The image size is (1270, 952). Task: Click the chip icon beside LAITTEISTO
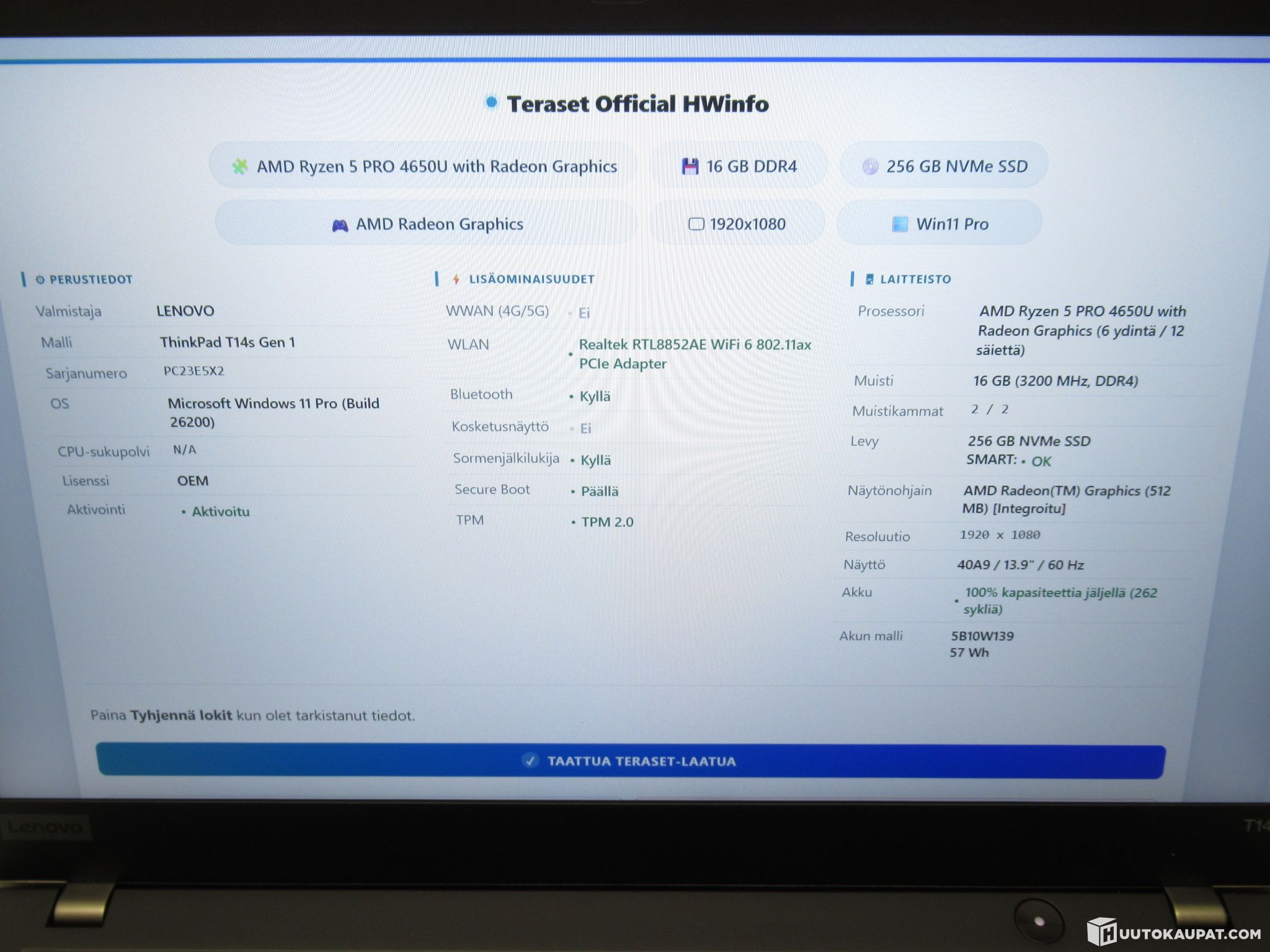(869, 279)
